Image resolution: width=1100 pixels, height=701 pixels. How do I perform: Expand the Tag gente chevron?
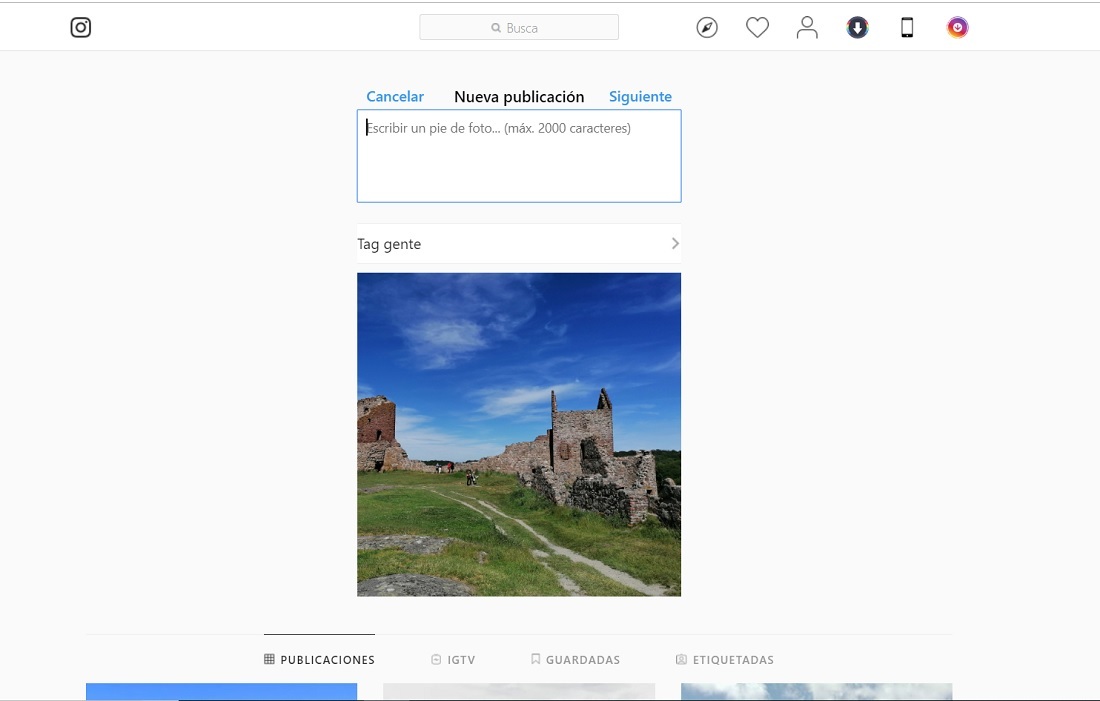(x=675, y=244)
